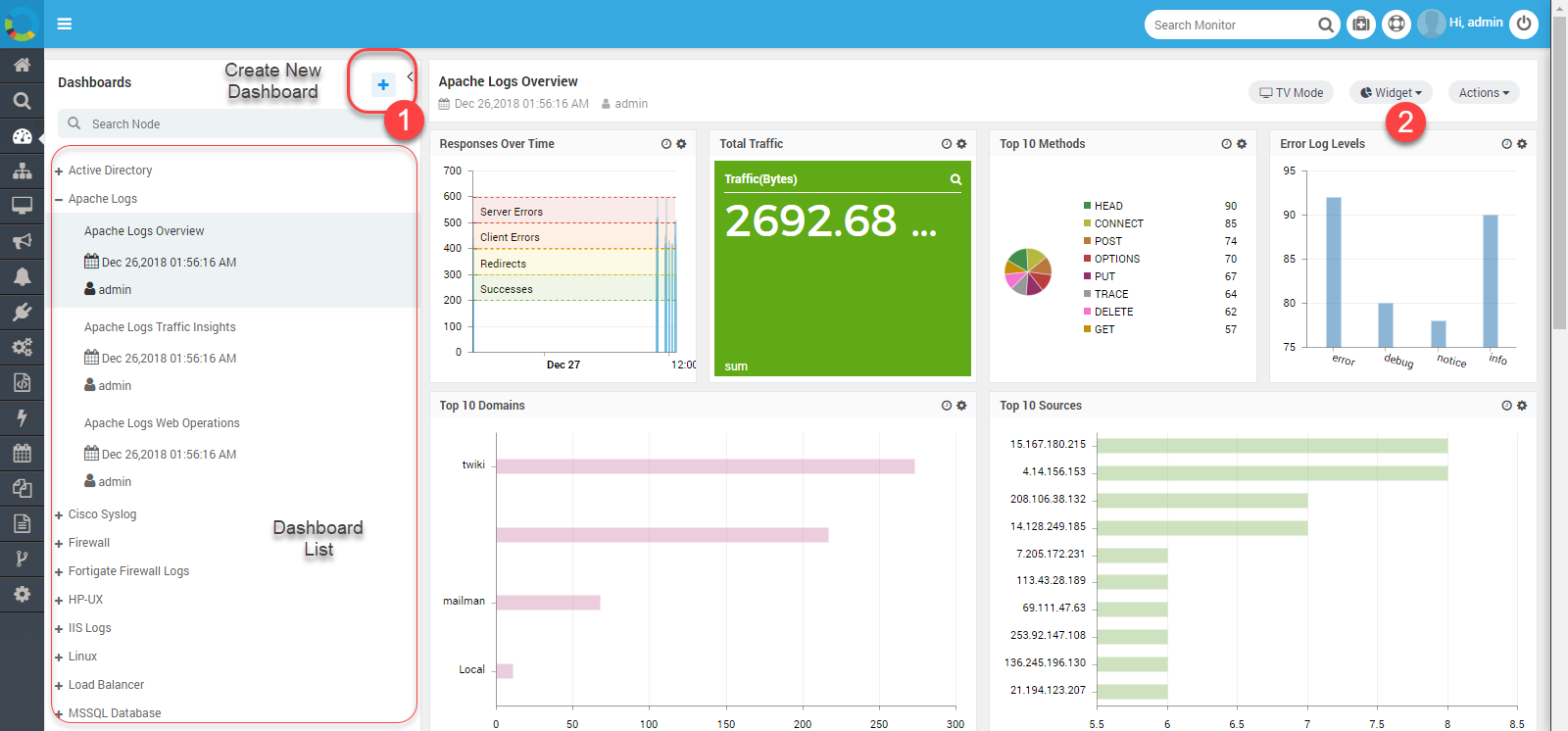Screen dimensions: 1568x731
Task: Open Top 10 Methods gear settings
Action: pyautogui.click(x=1242, y=144)
